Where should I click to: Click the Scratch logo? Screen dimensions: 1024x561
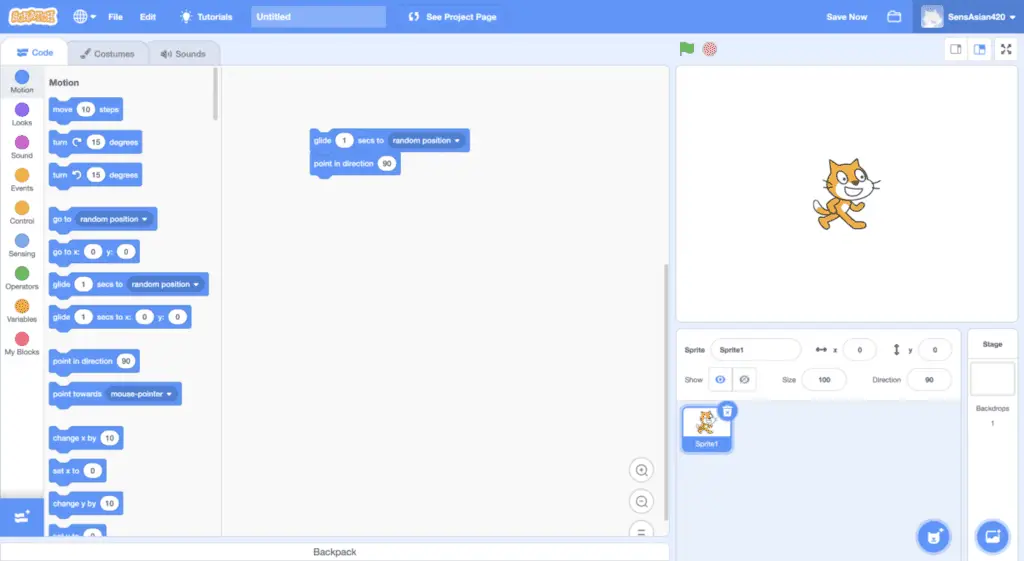coord(33,16)
